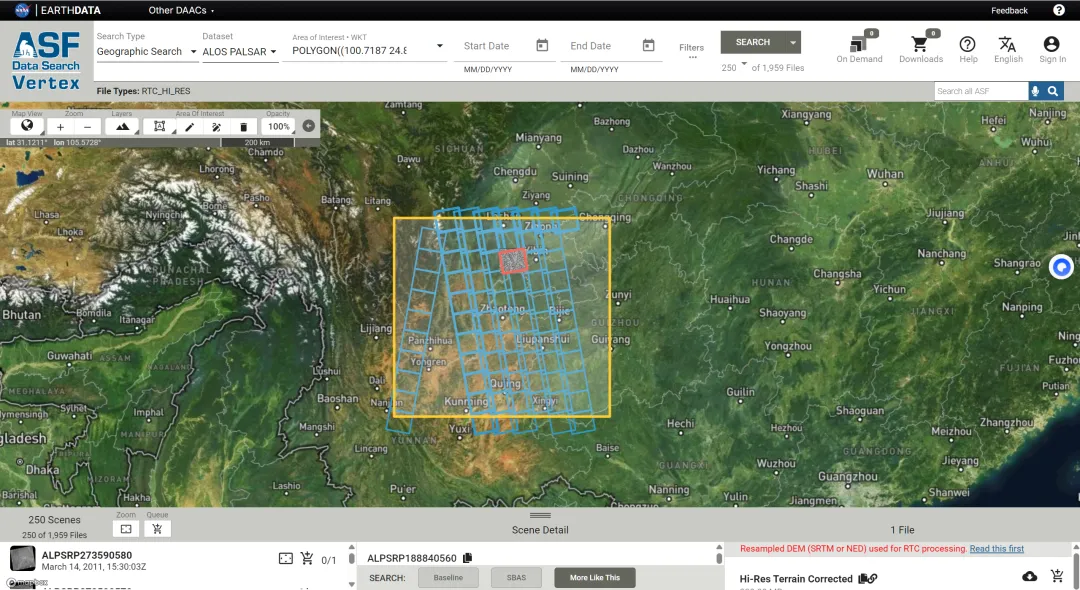Screen dimensions: 1080x590
Task: Run the Search all ASF magnifier
Action: click(x=1053, y=91)
